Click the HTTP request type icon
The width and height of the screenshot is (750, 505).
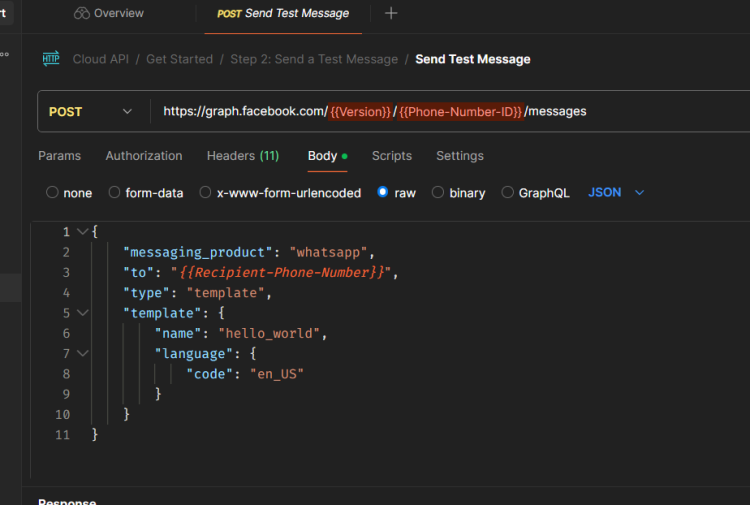click(51, 59)
